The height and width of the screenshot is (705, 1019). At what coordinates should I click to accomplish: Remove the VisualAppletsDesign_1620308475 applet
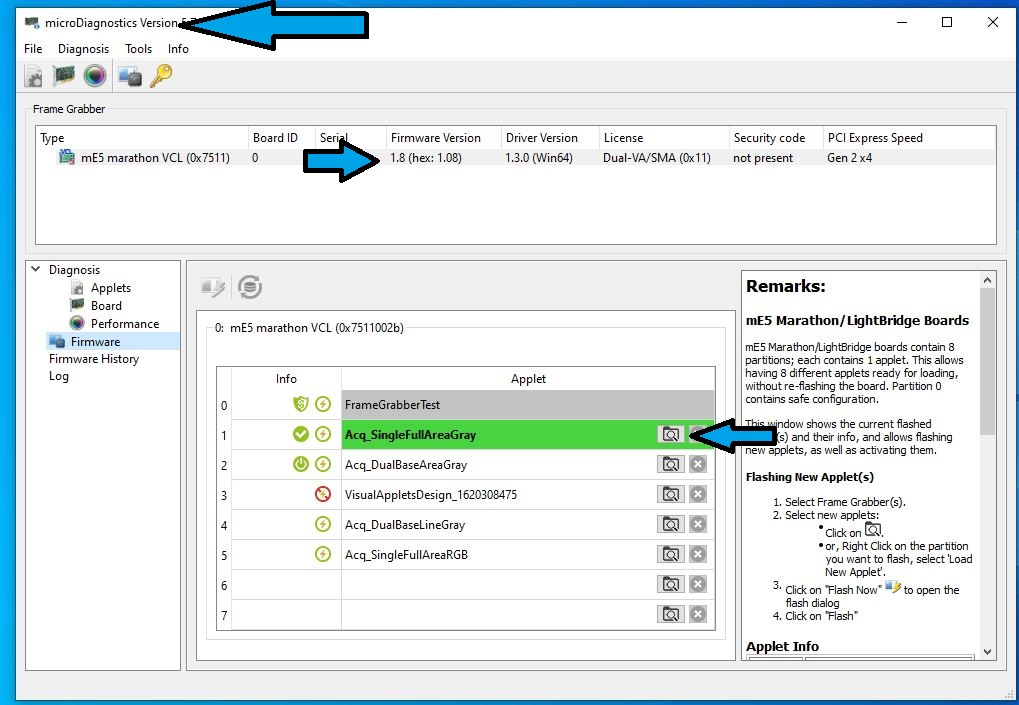pyautogui.click(x=698, y=494)
